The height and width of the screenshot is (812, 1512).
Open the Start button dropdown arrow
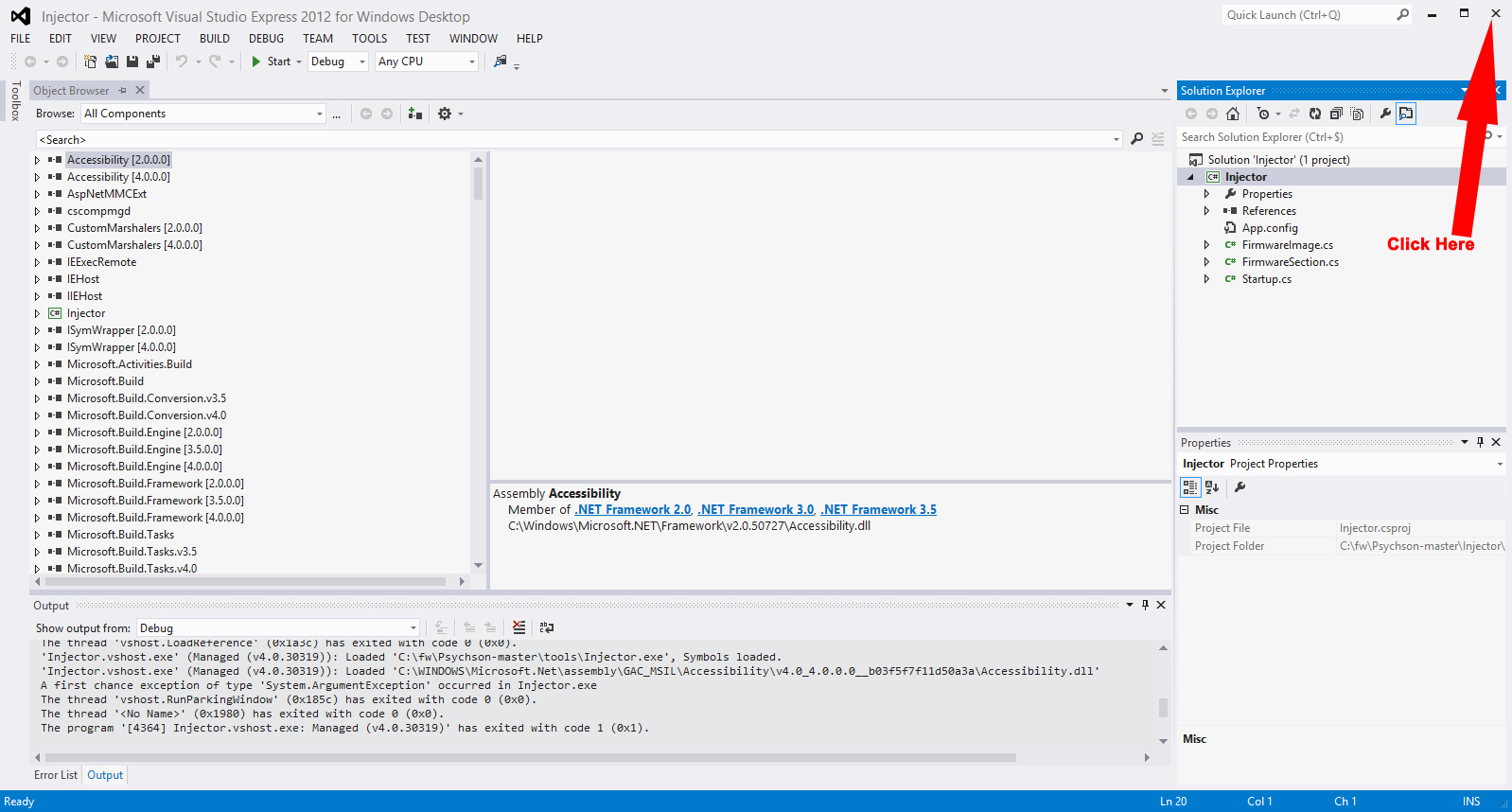(299, 62)
